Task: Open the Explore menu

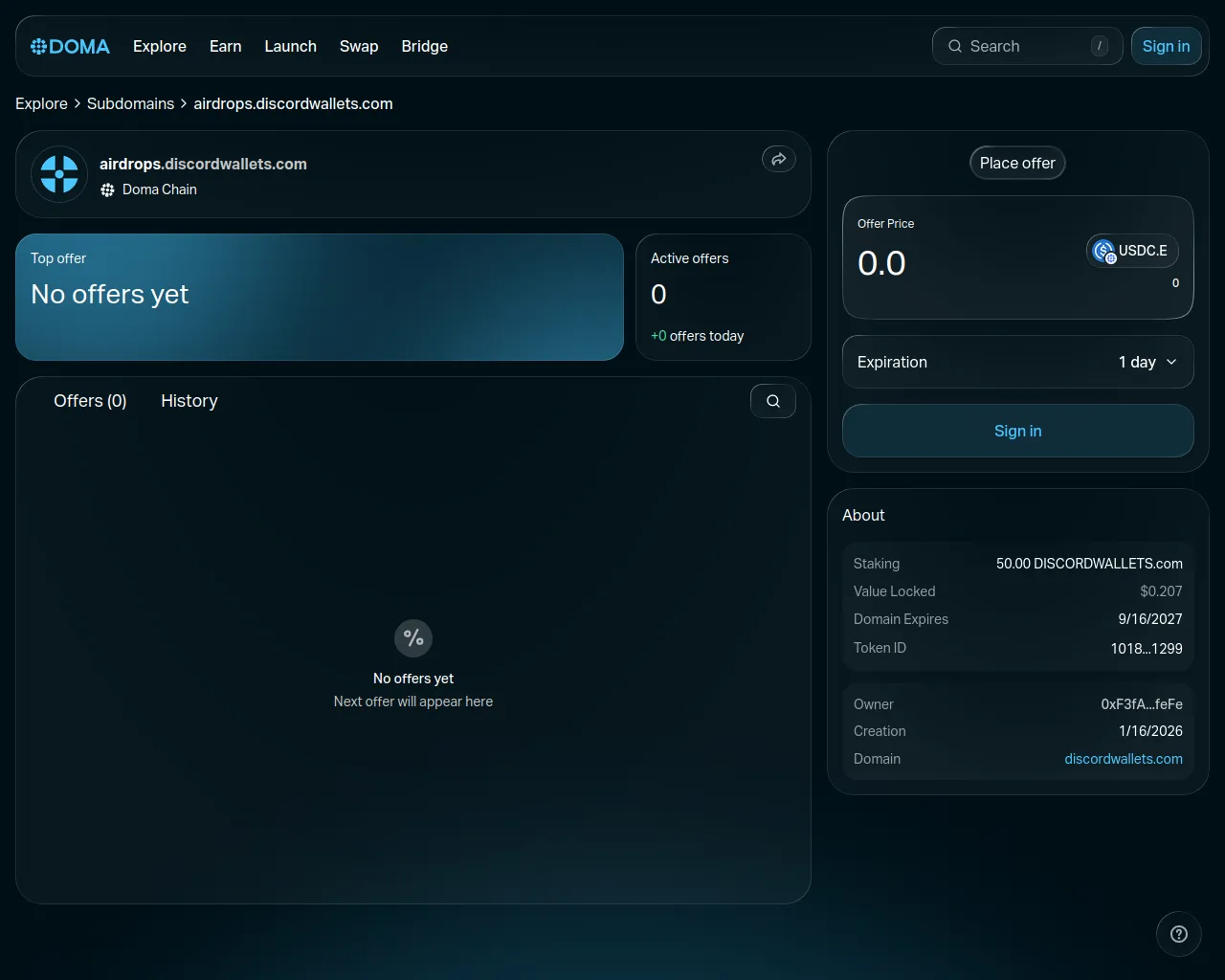Action: [x=160, y=46]
